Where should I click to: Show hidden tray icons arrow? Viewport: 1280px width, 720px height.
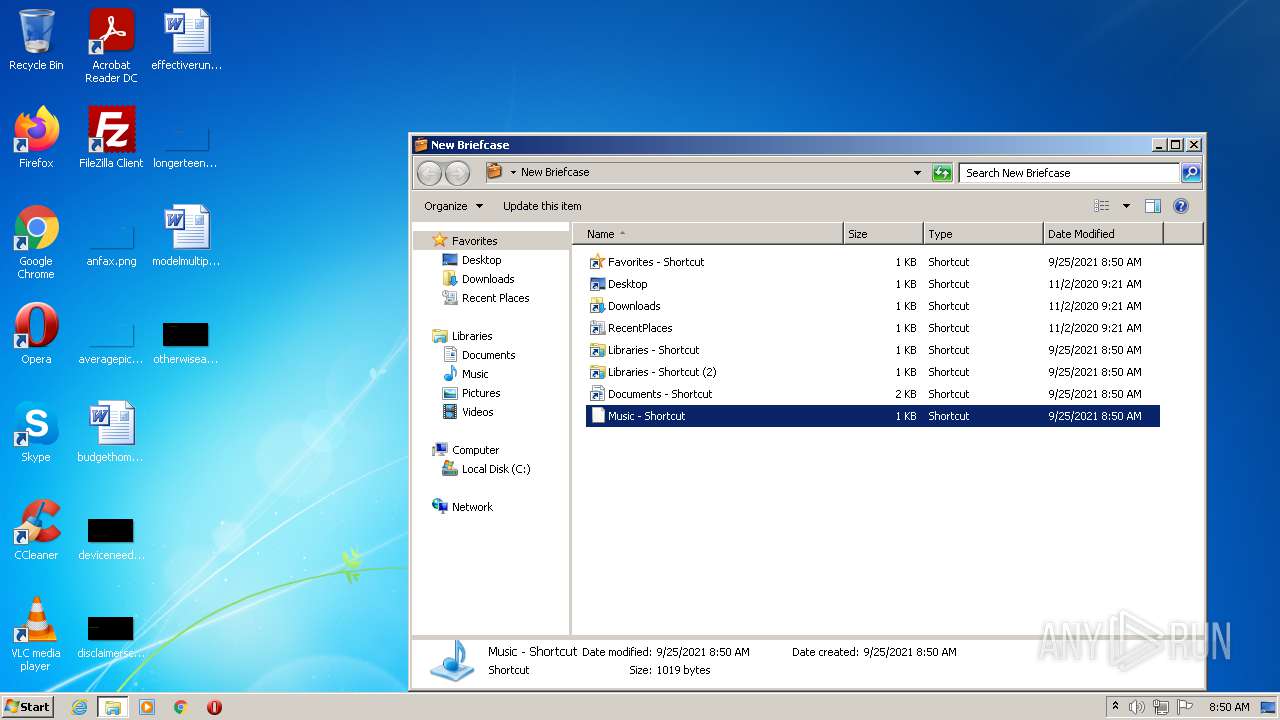coord(1115,707)
